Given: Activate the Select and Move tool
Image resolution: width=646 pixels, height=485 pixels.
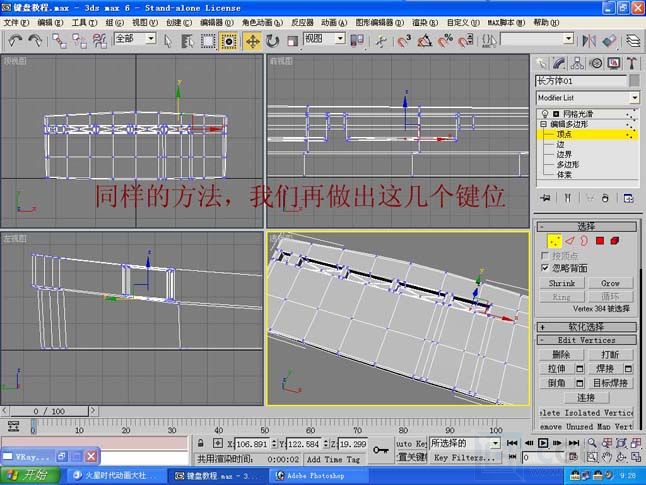Looking at the screenshot, I should coord(252,41).
